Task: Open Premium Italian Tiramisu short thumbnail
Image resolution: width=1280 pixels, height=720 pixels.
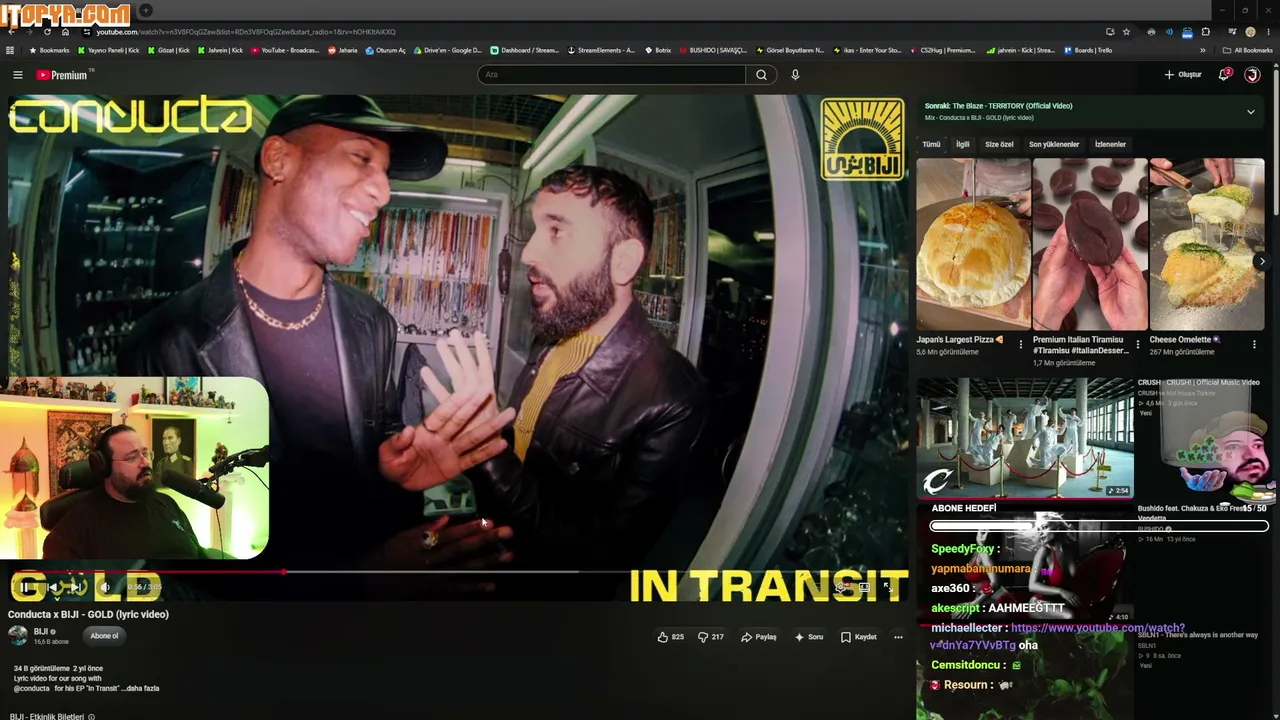Action: coord(1090,244)
